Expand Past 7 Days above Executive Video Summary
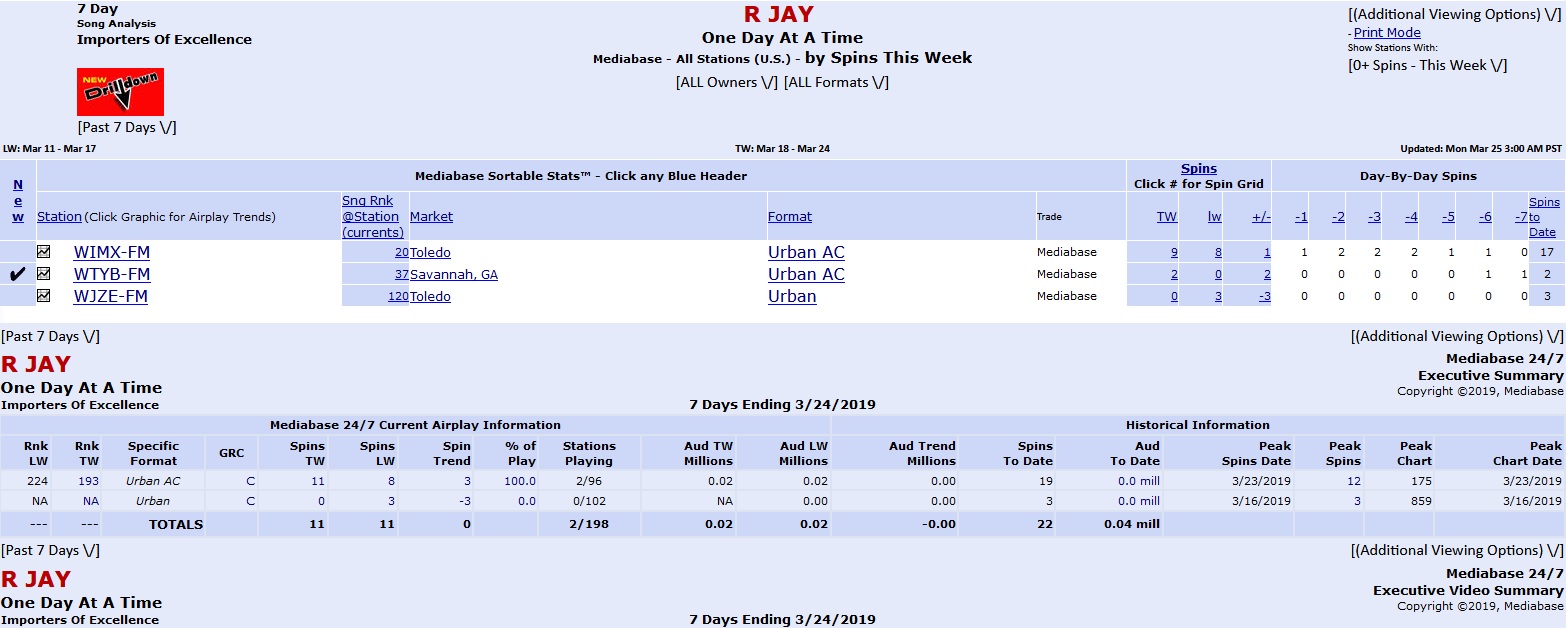Image resolution: width=1566 pixels, height=628 pixels. tap(50, 550)
